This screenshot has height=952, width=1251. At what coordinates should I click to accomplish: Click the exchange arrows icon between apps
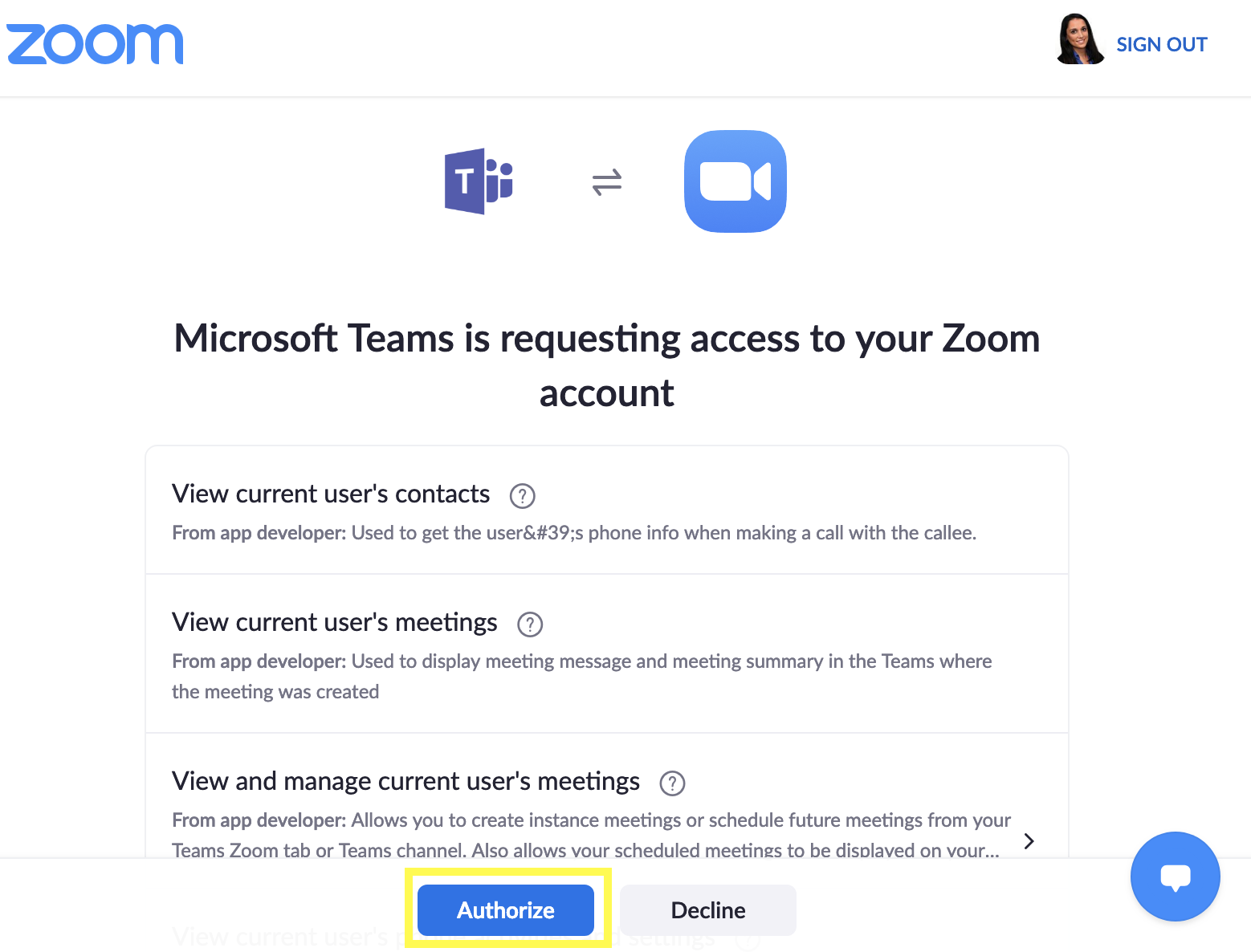click(607, 182)
